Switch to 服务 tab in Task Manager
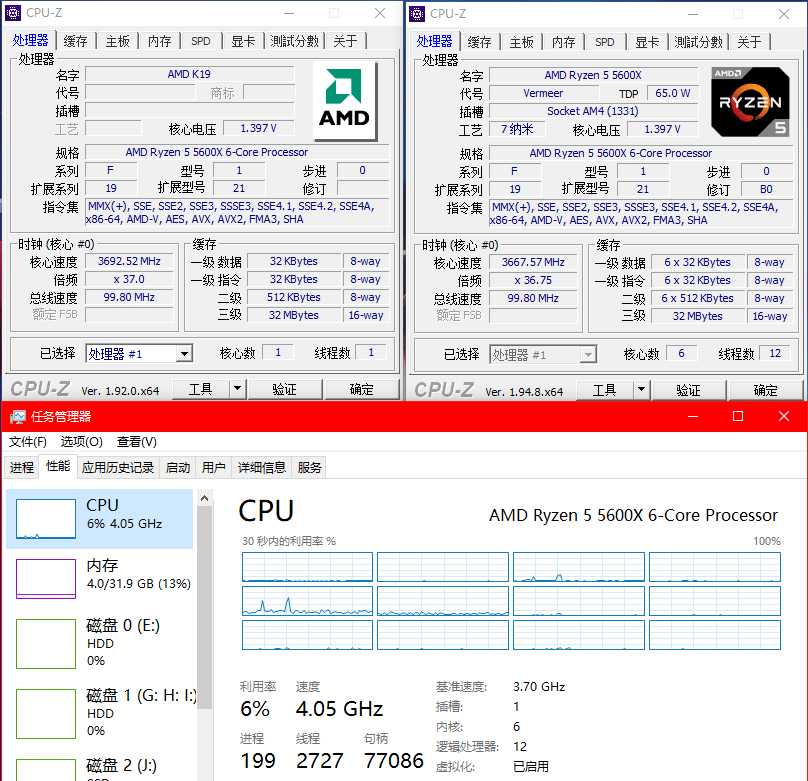This screenshot has width=808, height=781. pos(309,468)
